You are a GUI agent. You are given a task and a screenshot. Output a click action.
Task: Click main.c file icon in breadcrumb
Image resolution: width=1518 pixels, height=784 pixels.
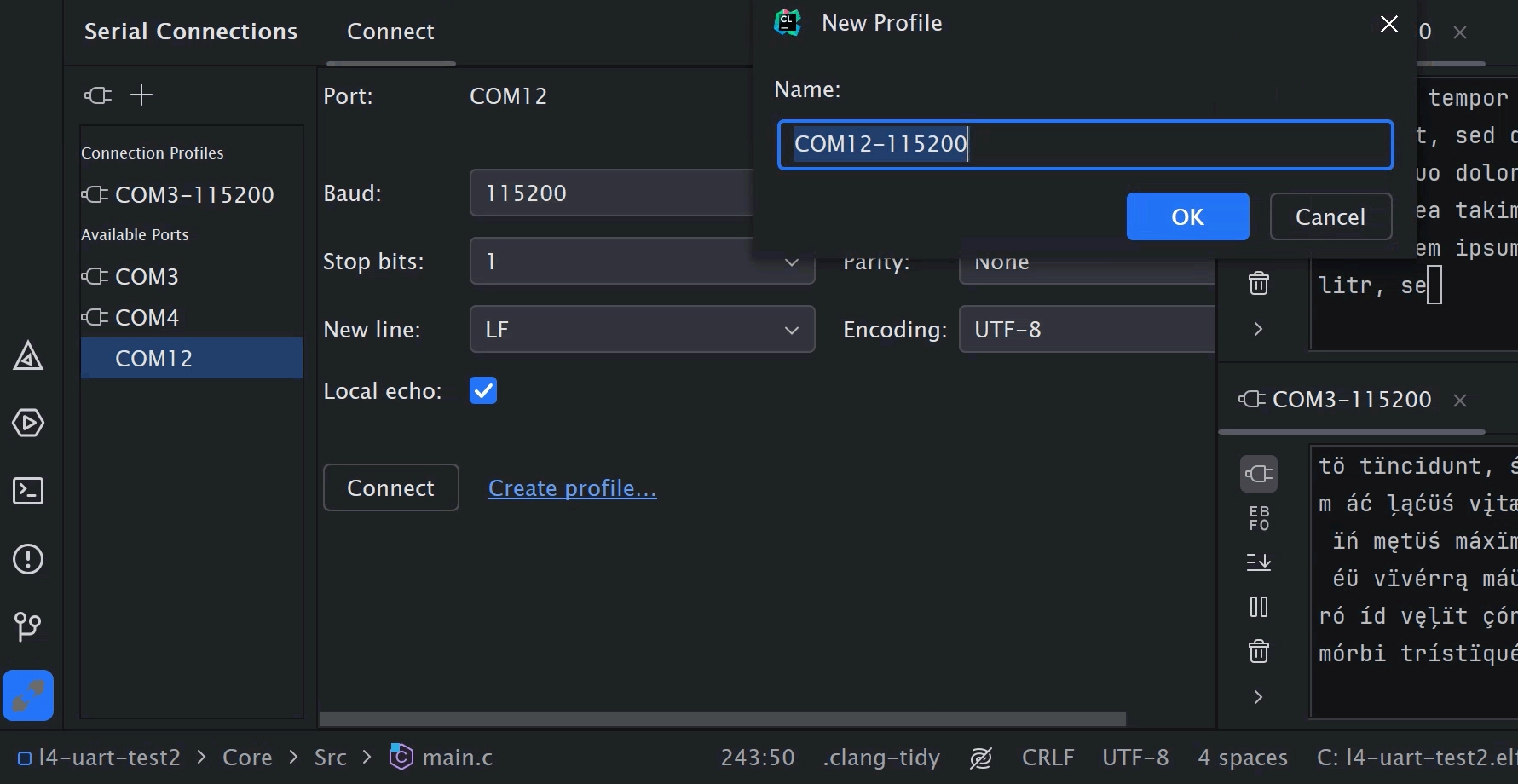401,757
